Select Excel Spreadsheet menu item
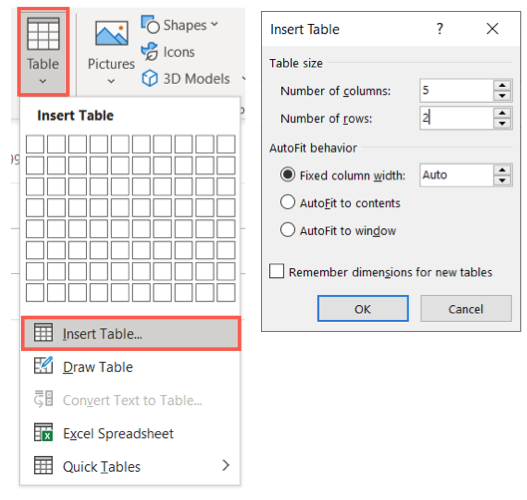 pyautogui.click(x=131, y=433)
